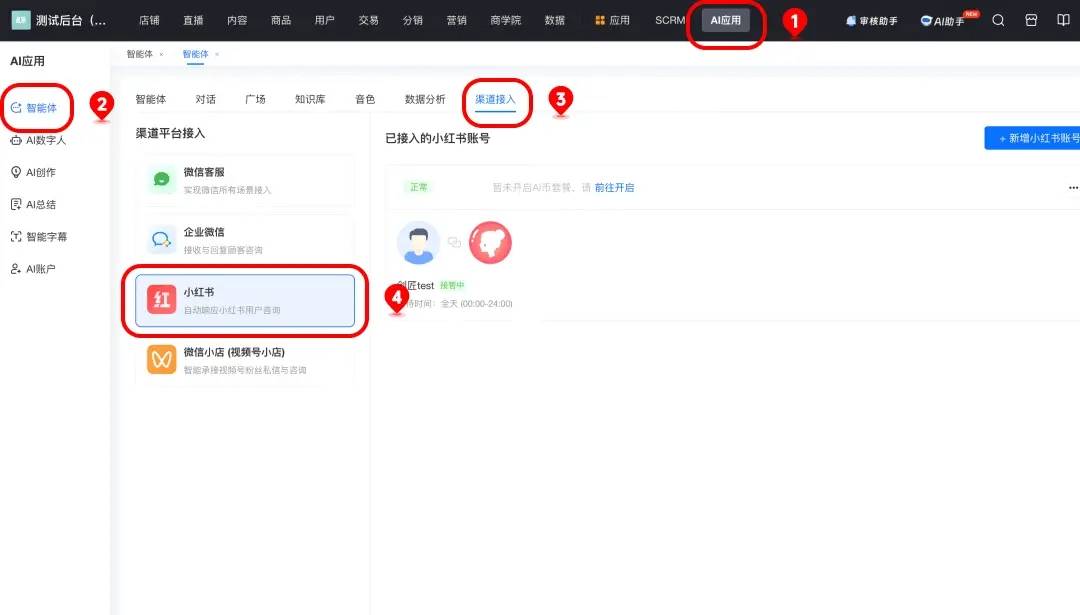Switch to the first 智能体 page tab
The width and height of the screenshot is (1080, 615).
coord(140,54)
